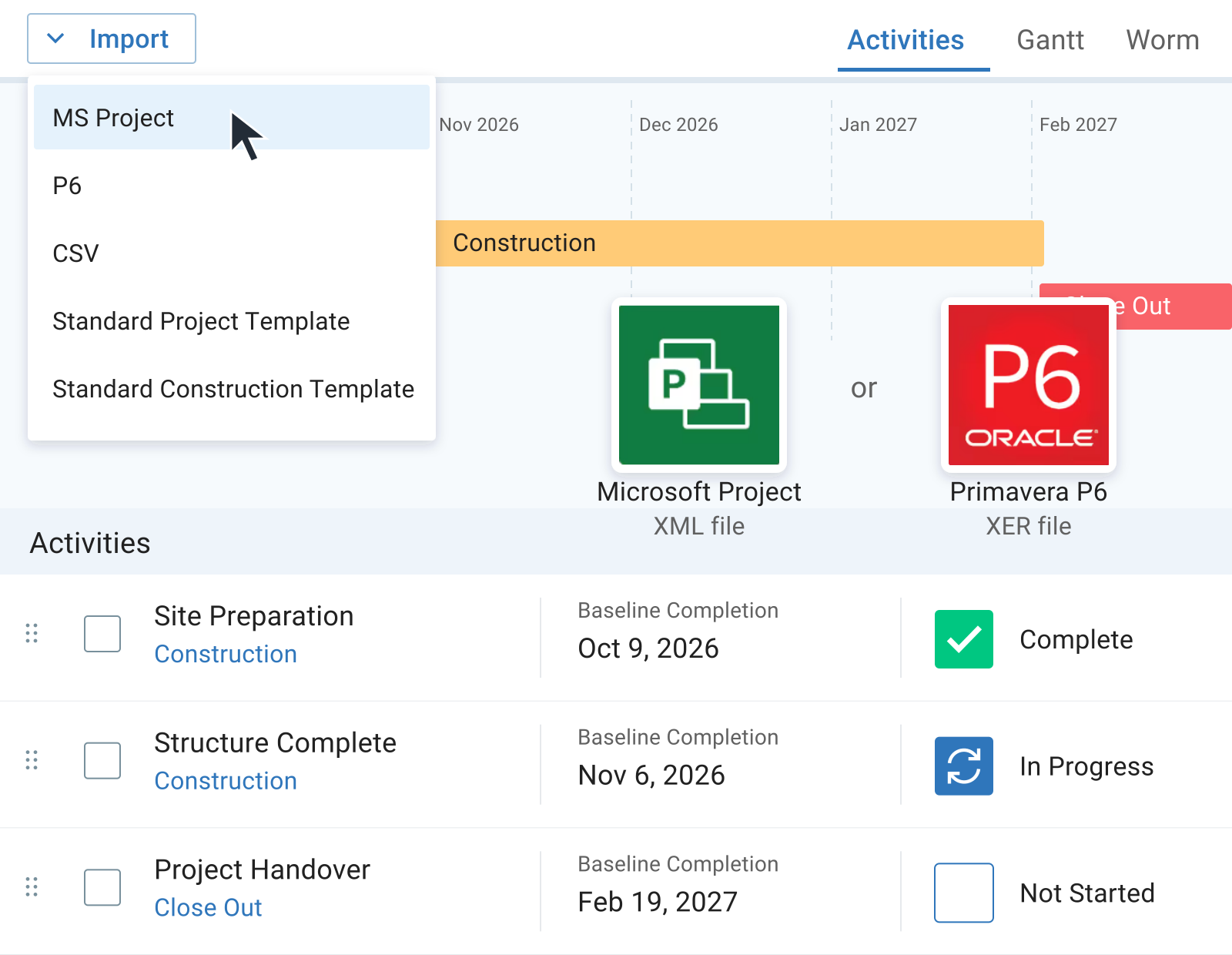Switch to the Activities tab
Image resolution: width=1232 pixels, height=955 pixels.
pos(906,40)
